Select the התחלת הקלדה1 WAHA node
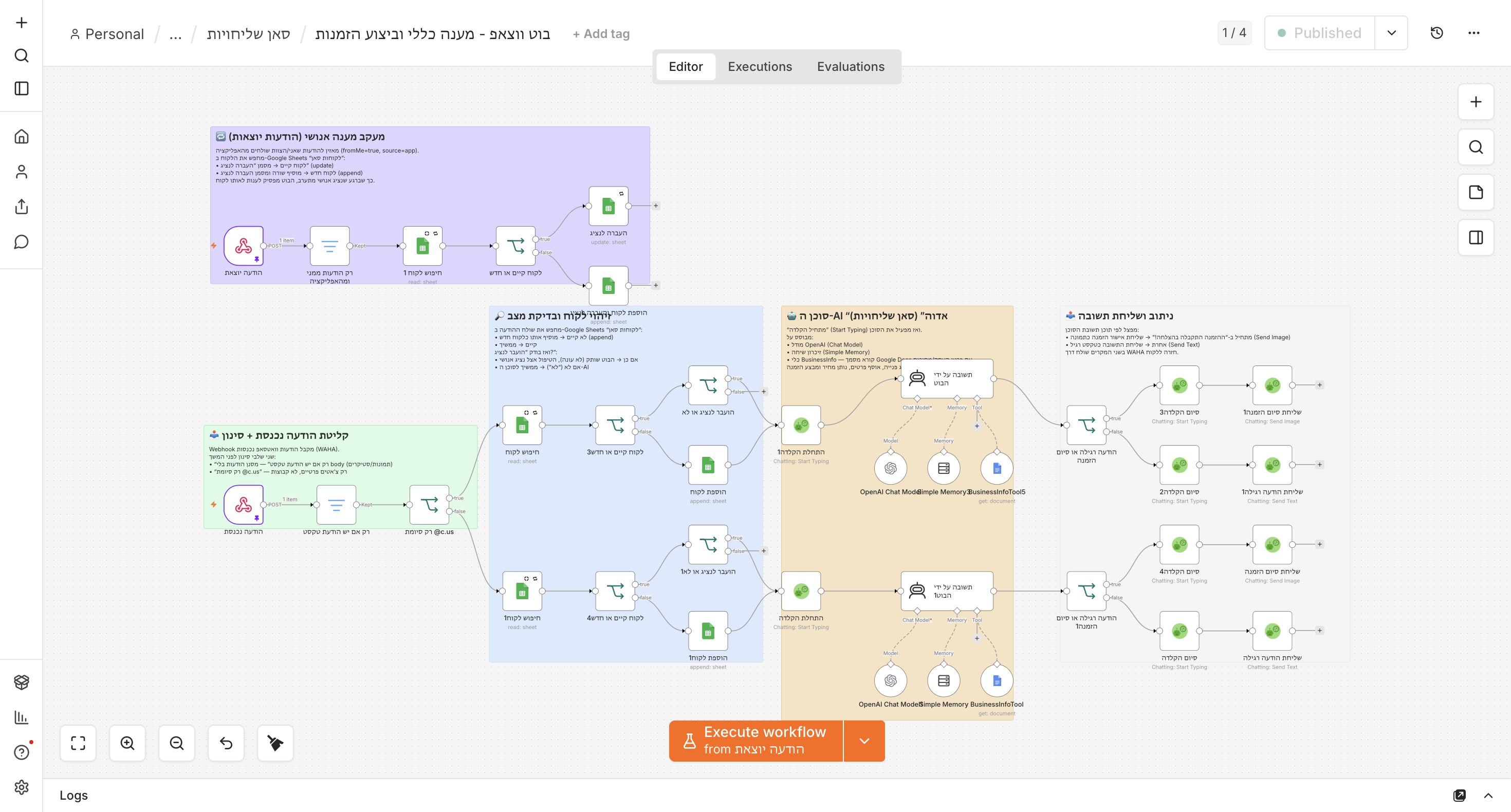This screenshot has height=812, width=1511. coord(801,425)
